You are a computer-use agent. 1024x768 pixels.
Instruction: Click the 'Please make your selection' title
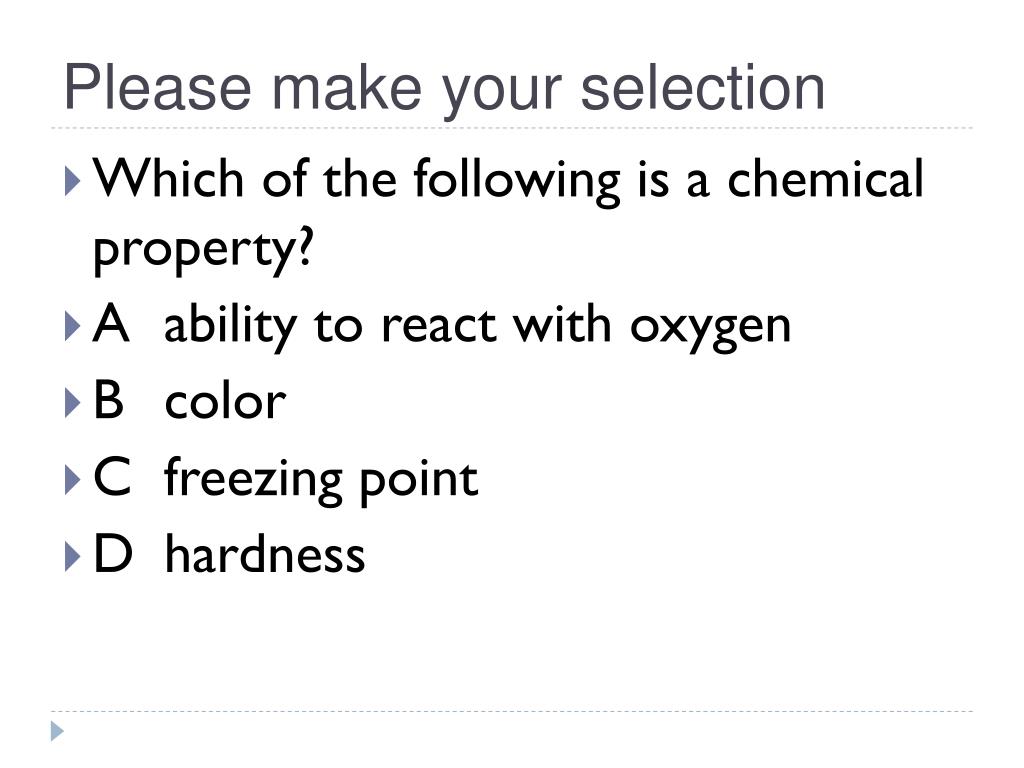[445, 89]
